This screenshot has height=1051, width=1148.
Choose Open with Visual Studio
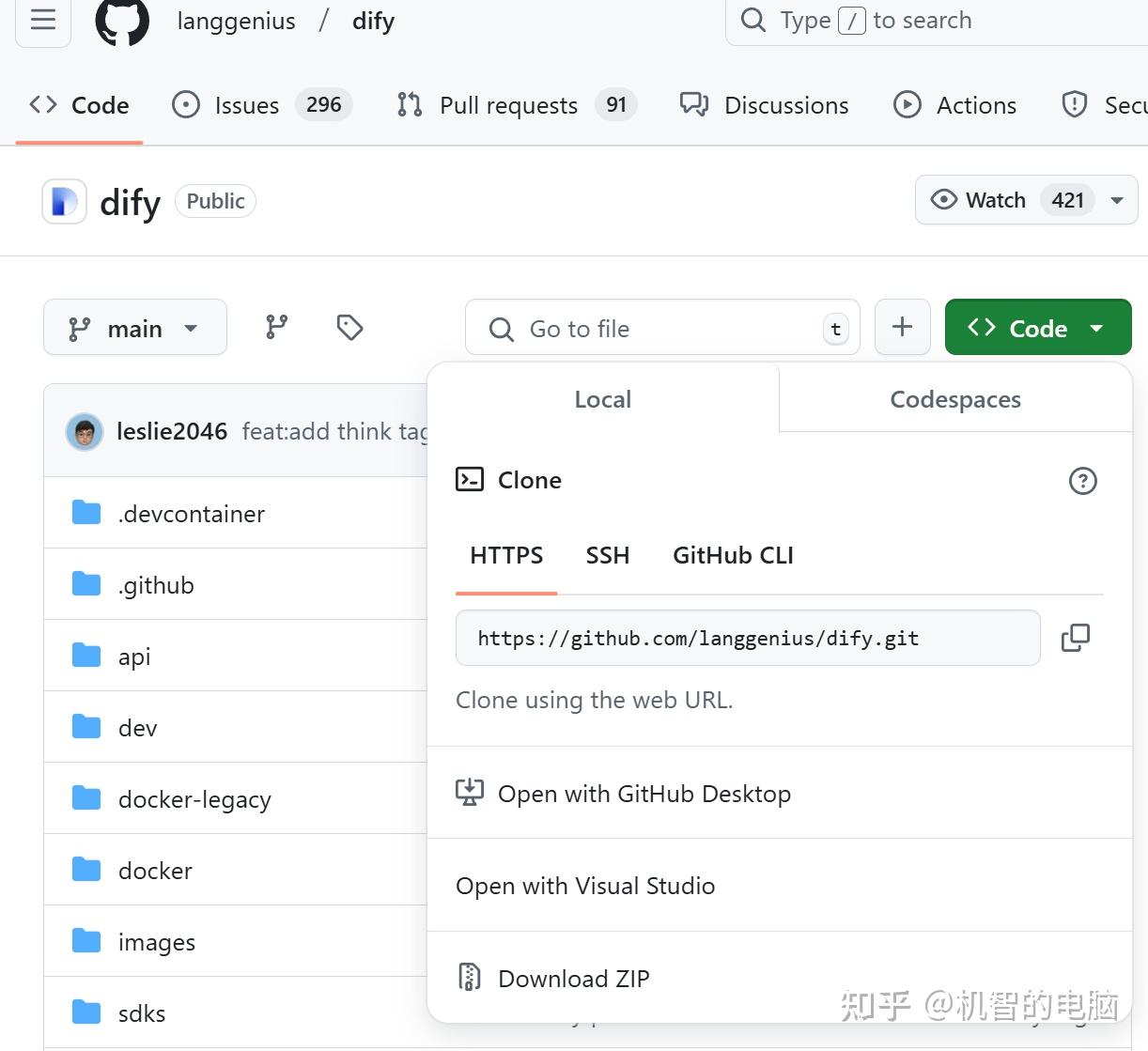tap(780, 886)
